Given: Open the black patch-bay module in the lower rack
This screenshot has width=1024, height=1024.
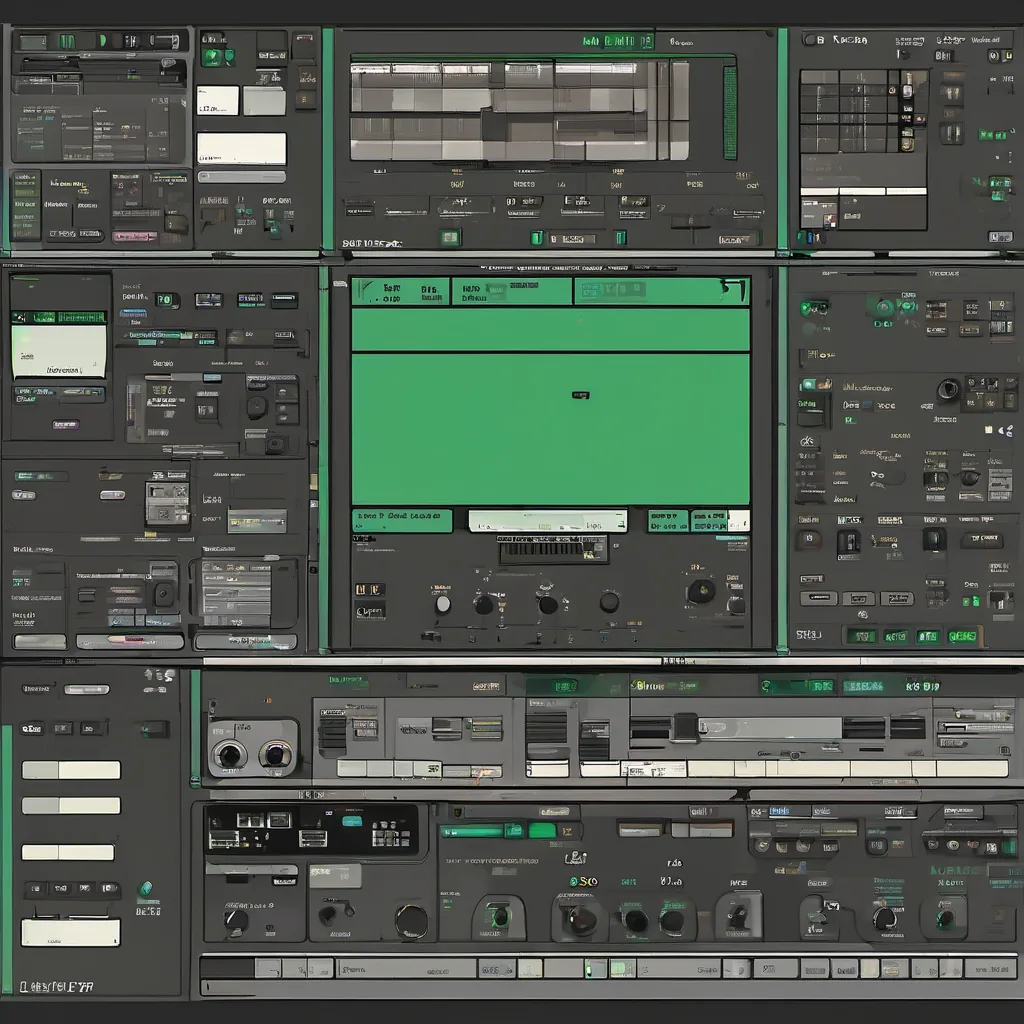Looking at the screenshot, I should point(312,828).
